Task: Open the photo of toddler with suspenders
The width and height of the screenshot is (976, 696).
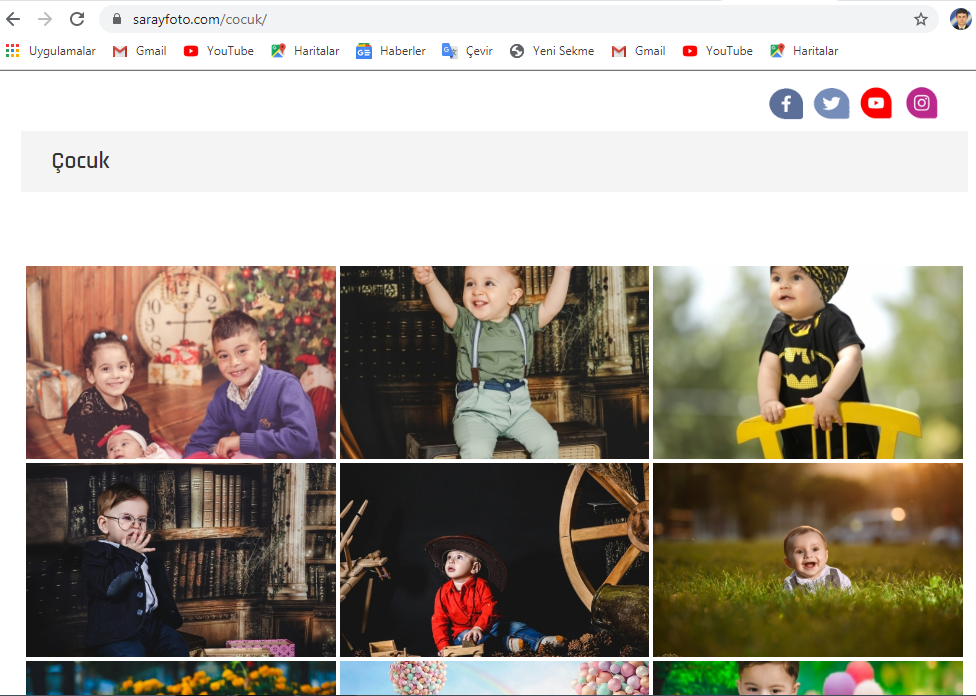Action: coord(494,362)
